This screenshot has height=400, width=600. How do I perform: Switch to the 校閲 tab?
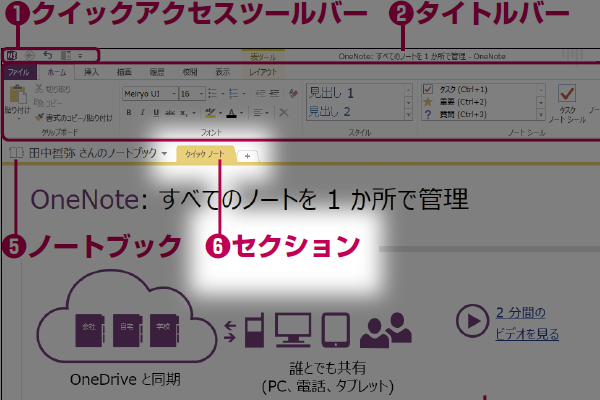pyautogui.click(x=190, y=72)
